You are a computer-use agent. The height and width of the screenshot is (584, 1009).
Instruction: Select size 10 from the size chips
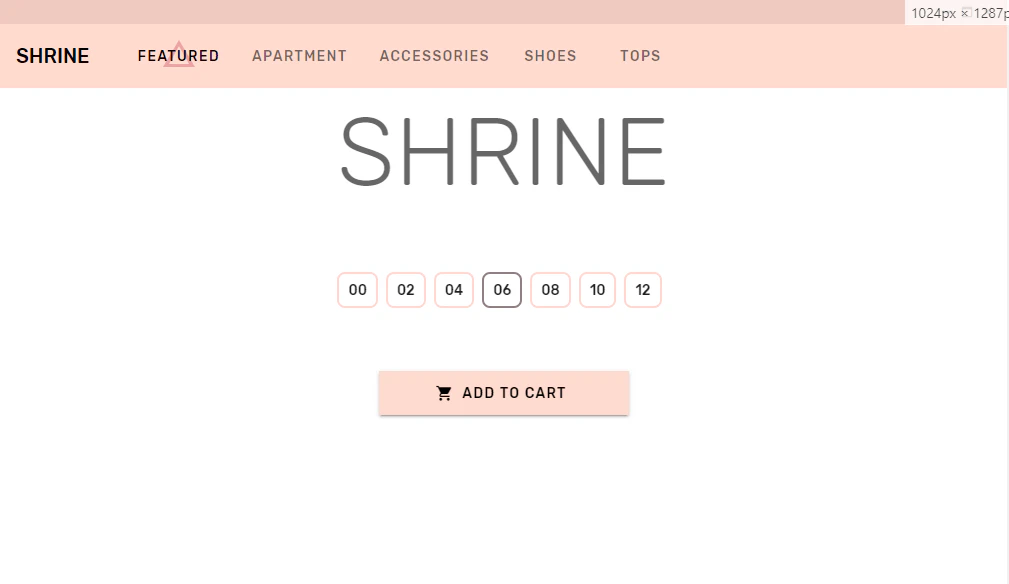click(597, 290)
